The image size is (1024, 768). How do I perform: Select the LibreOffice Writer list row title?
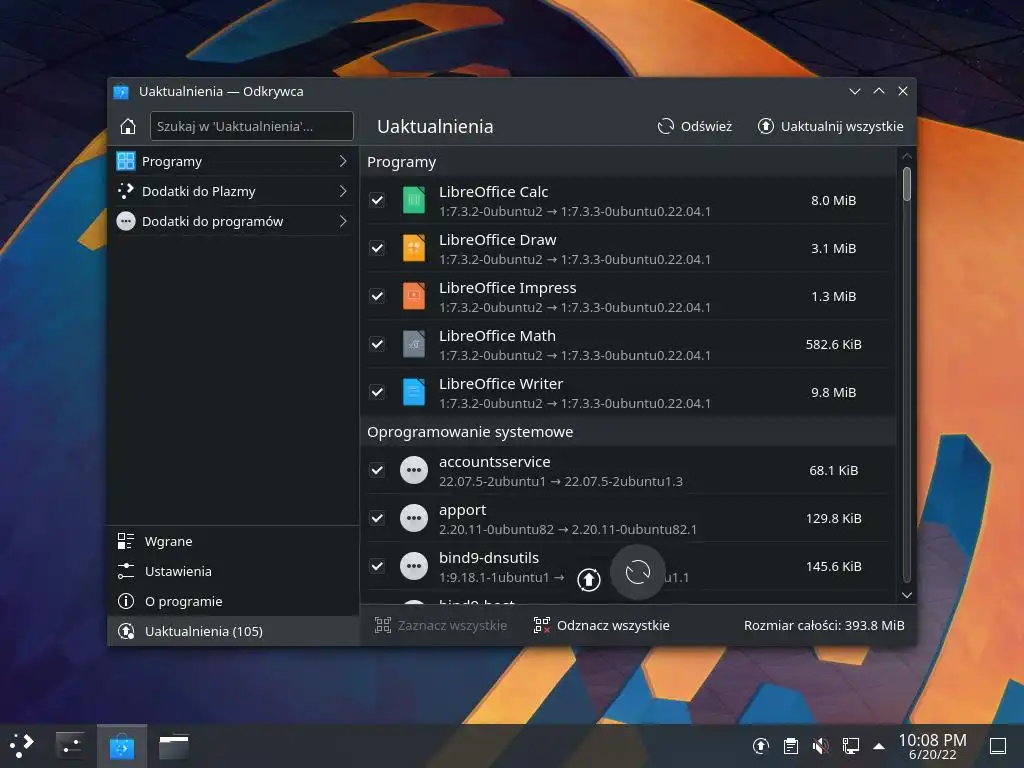(x=501, y=384)
